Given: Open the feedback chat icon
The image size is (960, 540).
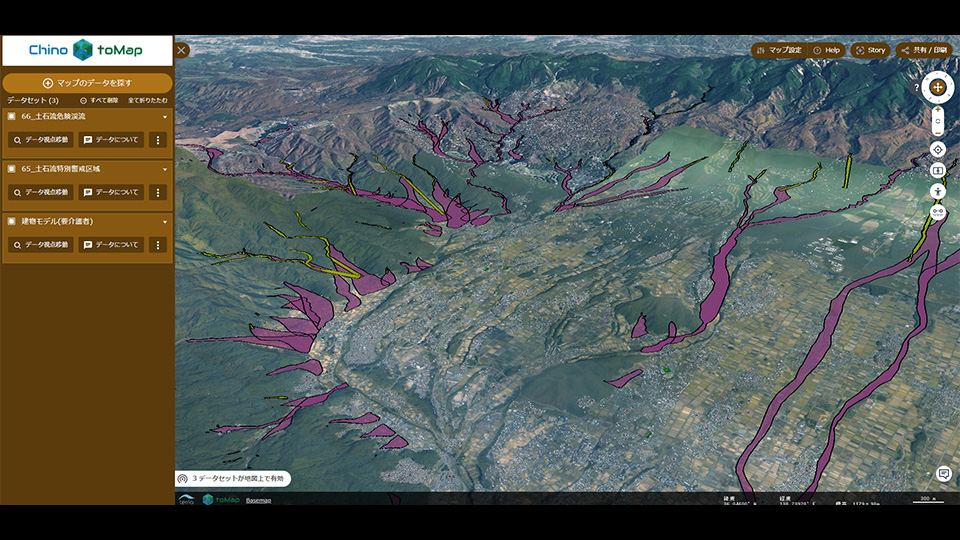Looking at the screenshot, I should 943,473.
